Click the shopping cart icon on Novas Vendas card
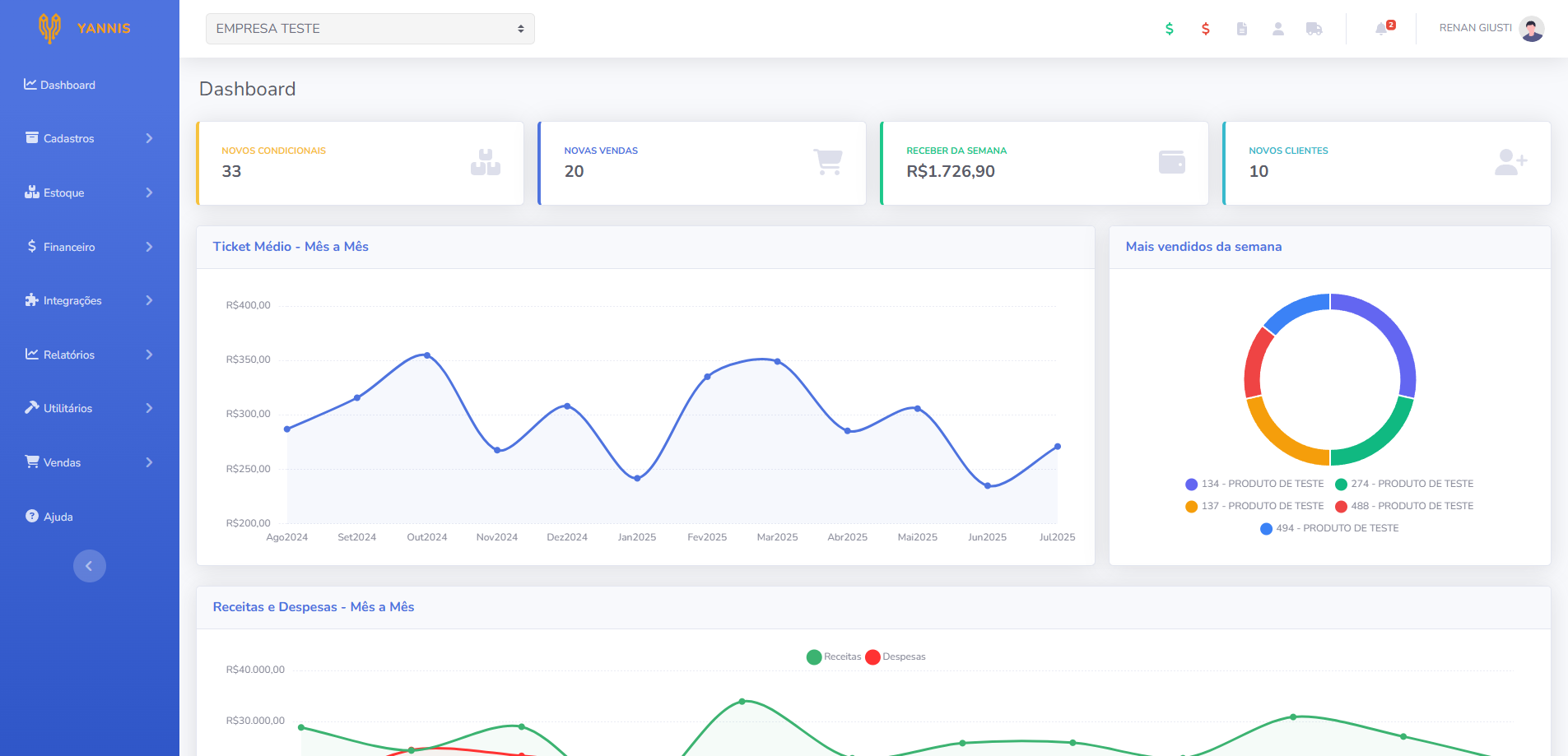Viewport: 1568px width, 756px height. (829, 163)
